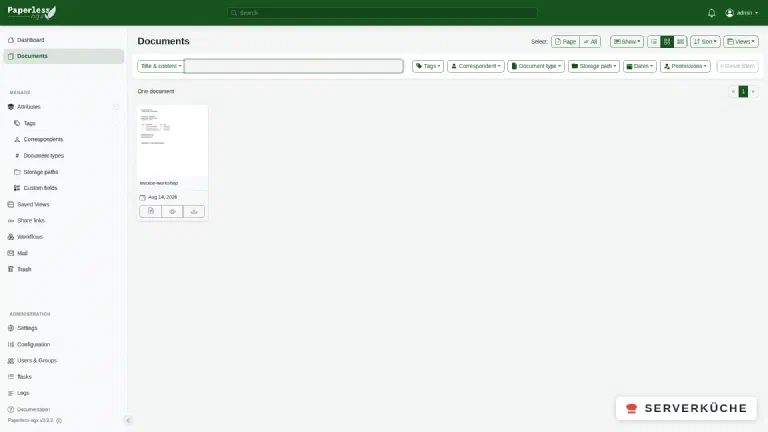Screen dimensions: 768x432
Task: Open Tags in the sidebar
Action: 29,123
